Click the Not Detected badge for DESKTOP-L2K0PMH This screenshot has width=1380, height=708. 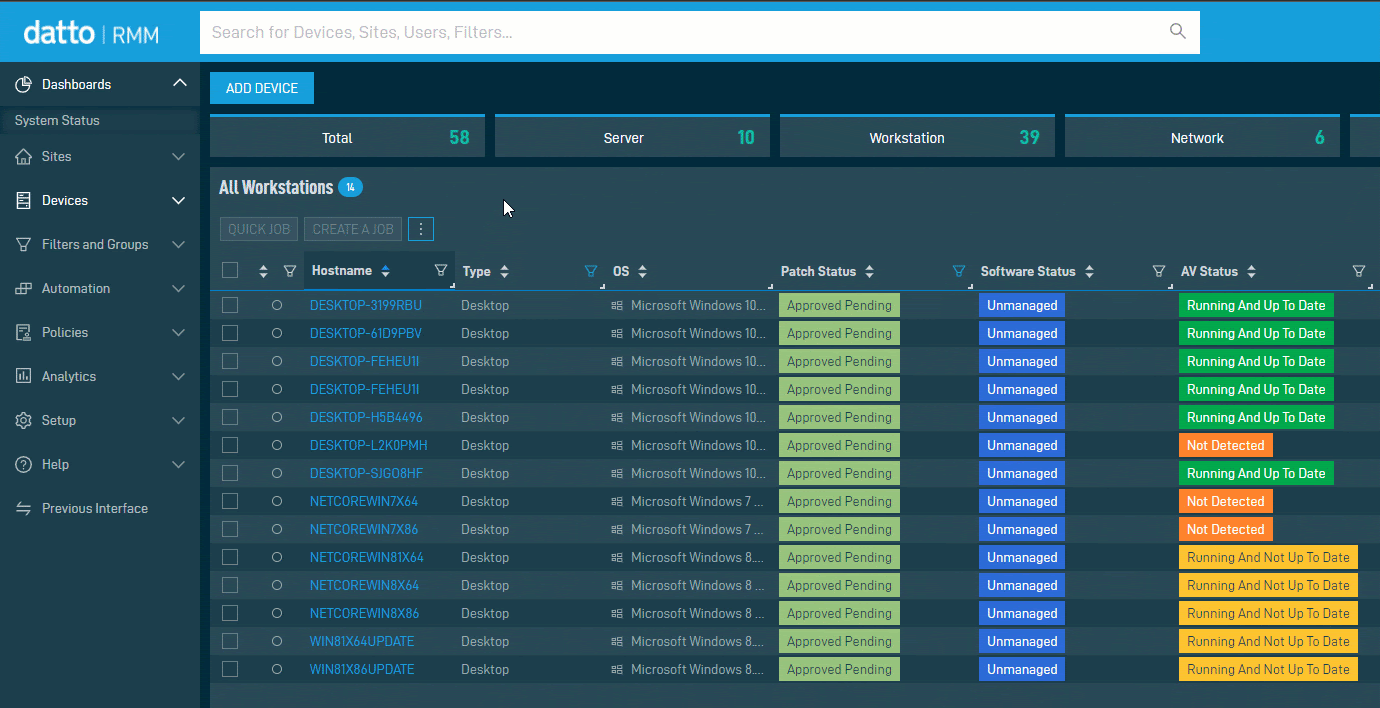tap(1226, 445)
